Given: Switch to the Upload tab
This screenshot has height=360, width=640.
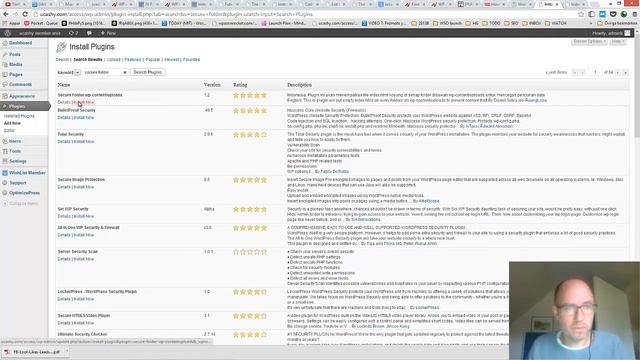Looking at the screenshot, I should (x=113, y=60).
